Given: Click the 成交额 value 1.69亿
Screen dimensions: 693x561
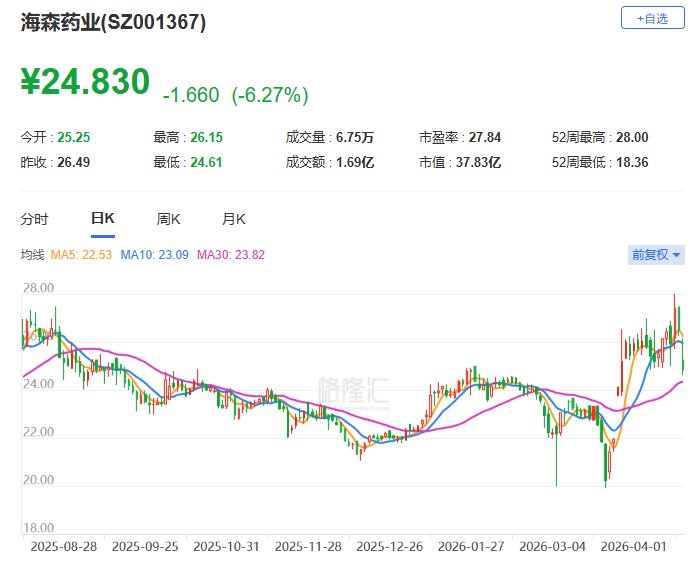Looking at the screenshot, I should [x=355, y=162].
